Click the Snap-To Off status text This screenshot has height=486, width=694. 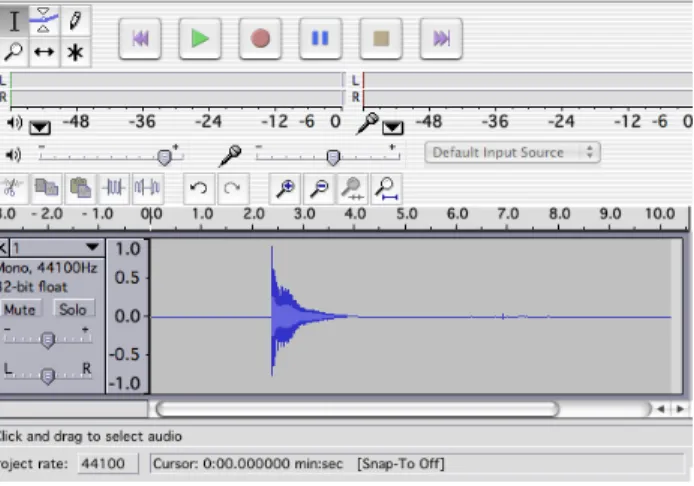click(401, 464)
